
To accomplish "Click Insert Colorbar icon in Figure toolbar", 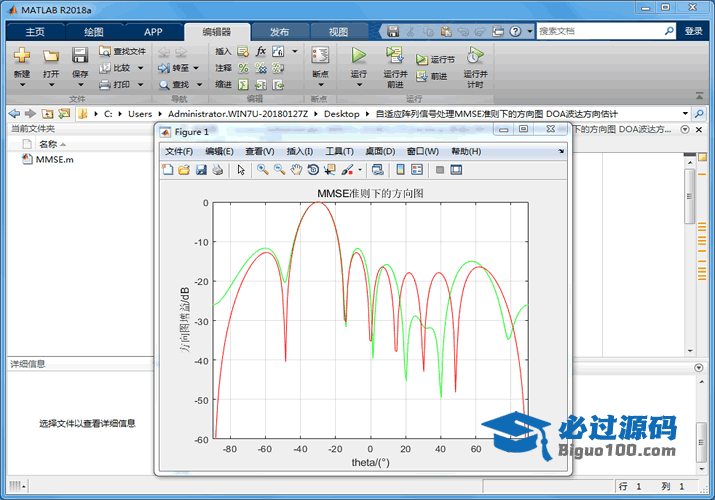I will (x=400, y=170).
